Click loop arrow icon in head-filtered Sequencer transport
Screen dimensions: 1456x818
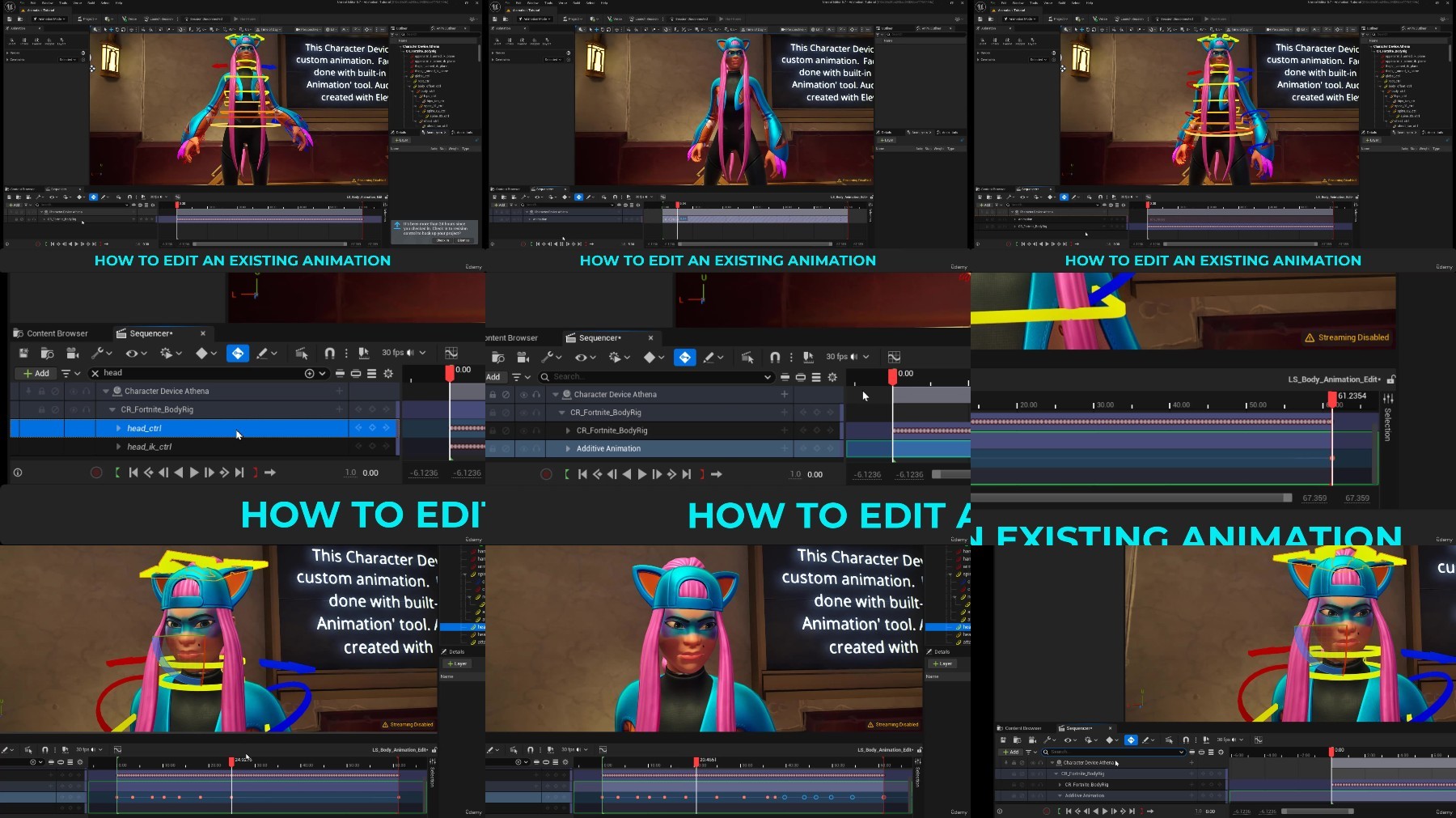click(270, 473)
